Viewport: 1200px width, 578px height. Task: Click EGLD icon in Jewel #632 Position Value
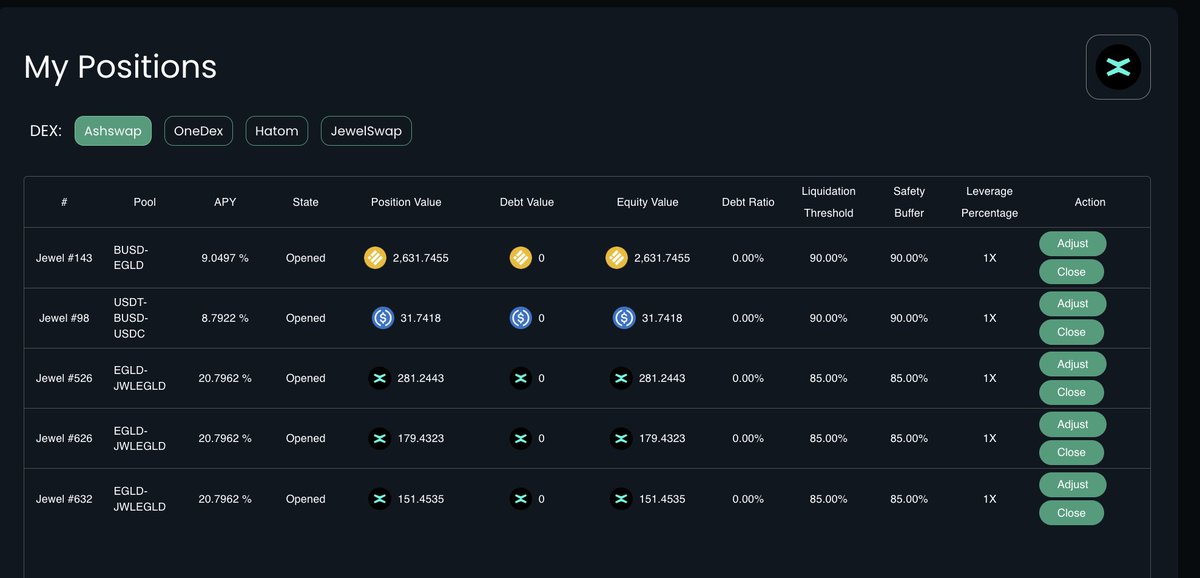pyautogui.click(x=379, y=498)
